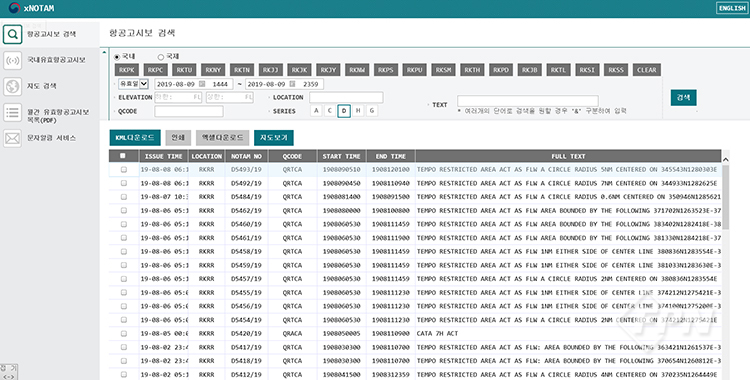750x380 pixels.
Task: Check the box for NOTAM D5420/19
Action: [124, 334]
